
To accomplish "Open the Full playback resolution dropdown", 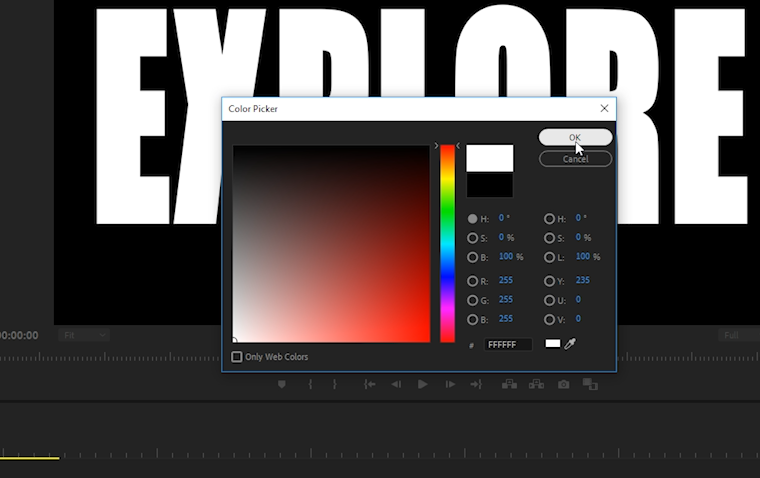I will click(738, 335).
